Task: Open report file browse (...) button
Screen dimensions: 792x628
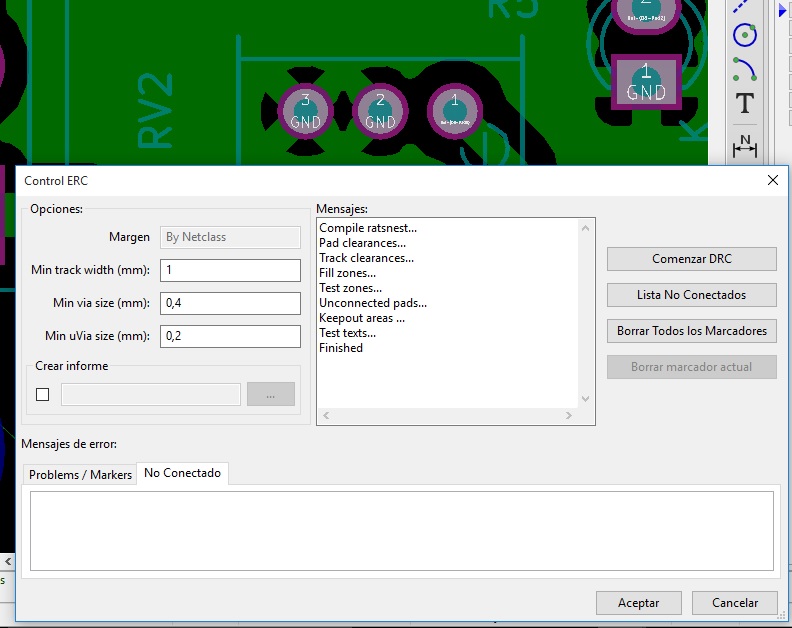Action: 271,394
